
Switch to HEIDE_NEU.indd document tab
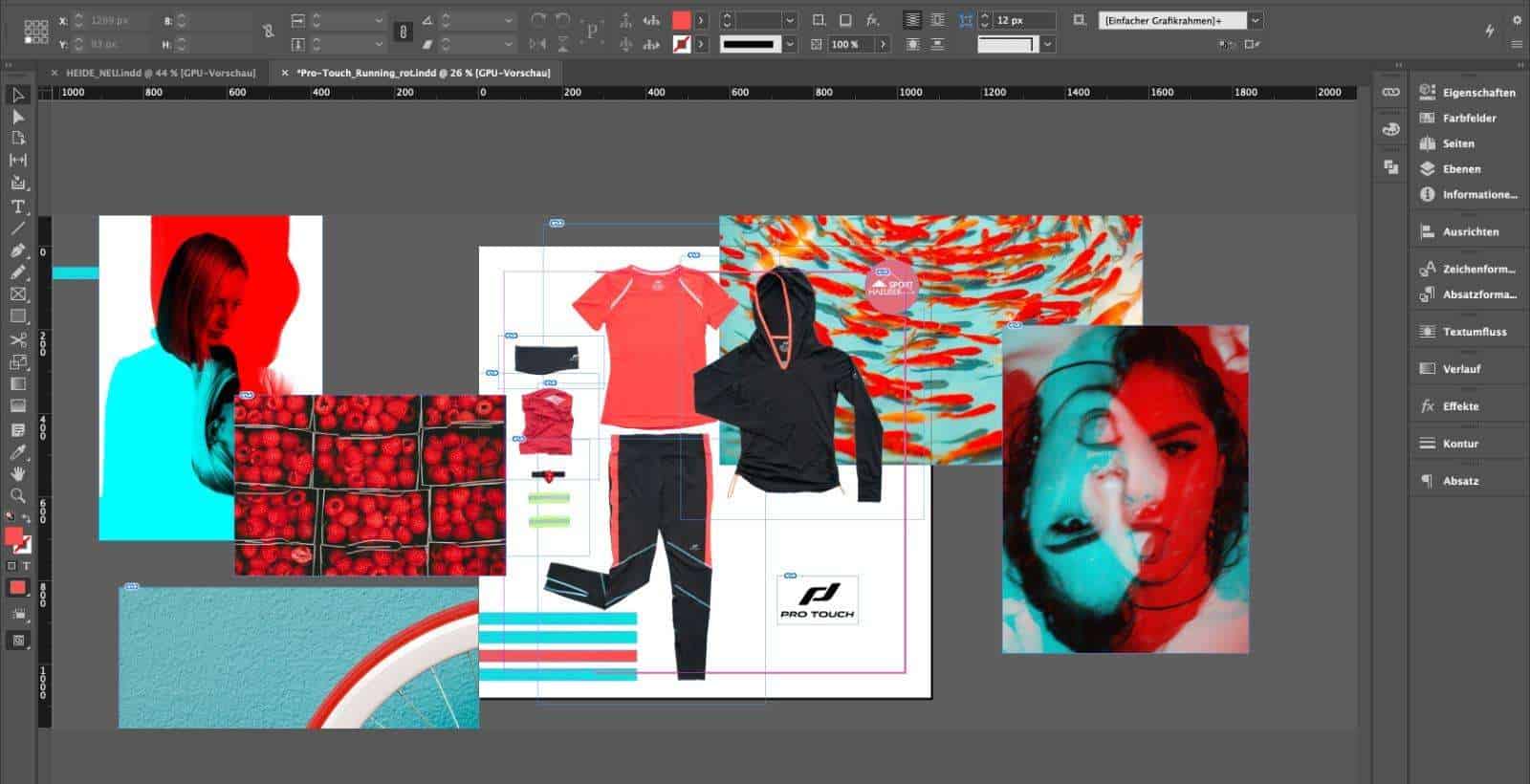tap(161, 73)
